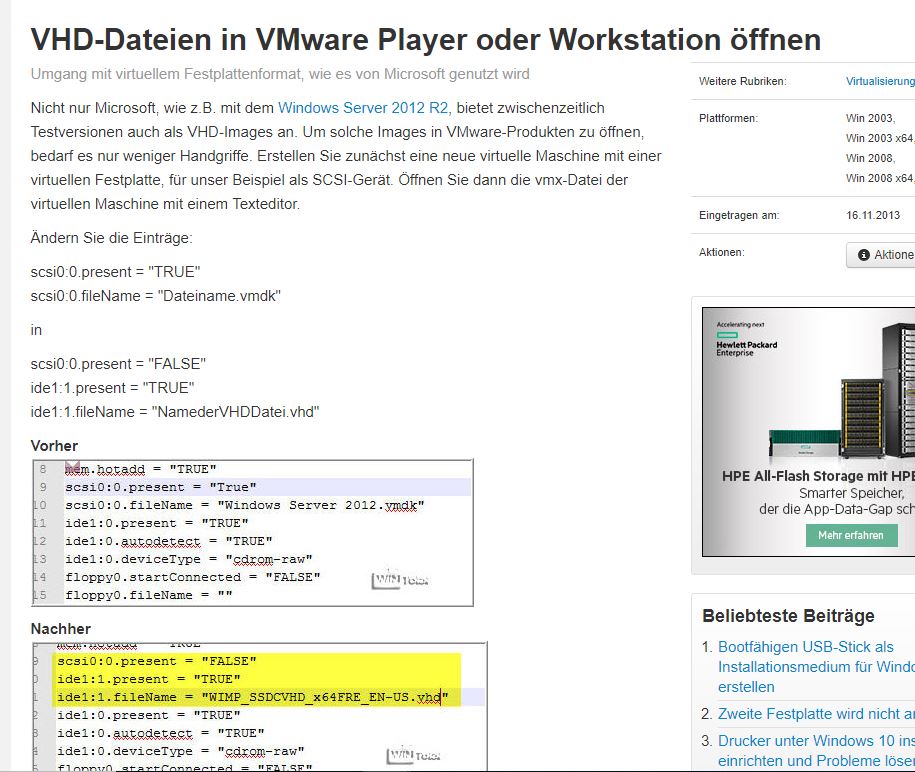This screenshot has height=772, width=915.
Task: Click the article title VHD-Dateien in VMware
Action: pyautogui.click(x=425, y=40)
